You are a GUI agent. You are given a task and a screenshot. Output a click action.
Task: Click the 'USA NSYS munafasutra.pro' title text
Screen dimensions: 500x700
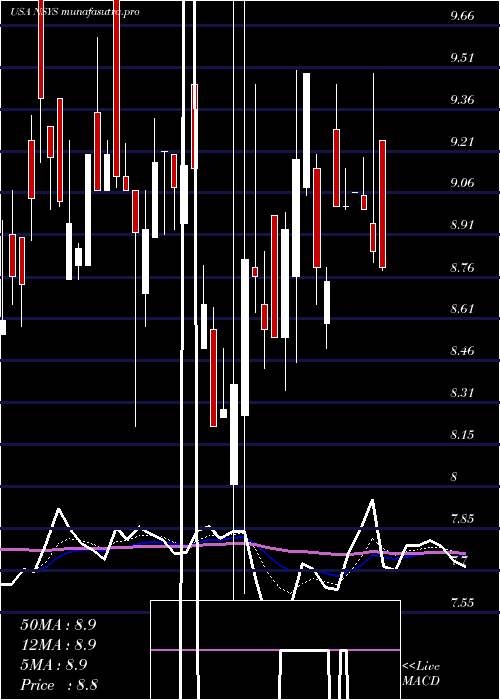[x=75, y=12]
